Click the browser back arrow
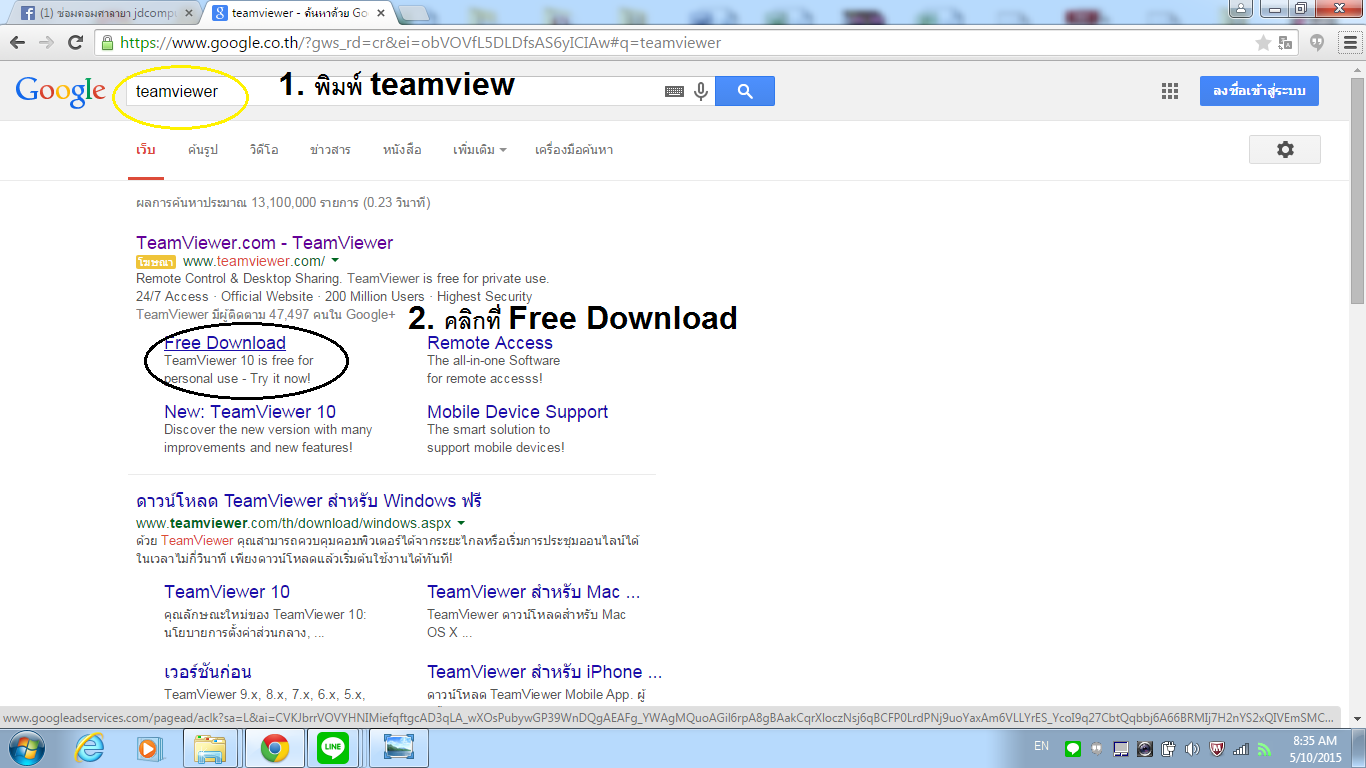 coord(18,43)
